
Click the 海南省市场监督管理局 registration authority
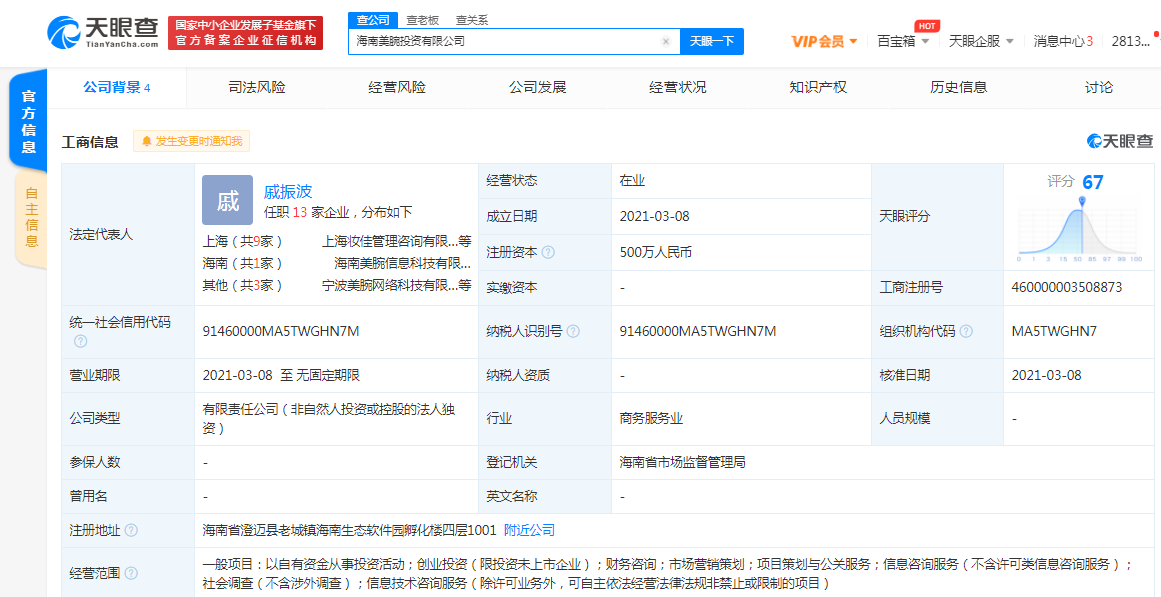point(682,462)
